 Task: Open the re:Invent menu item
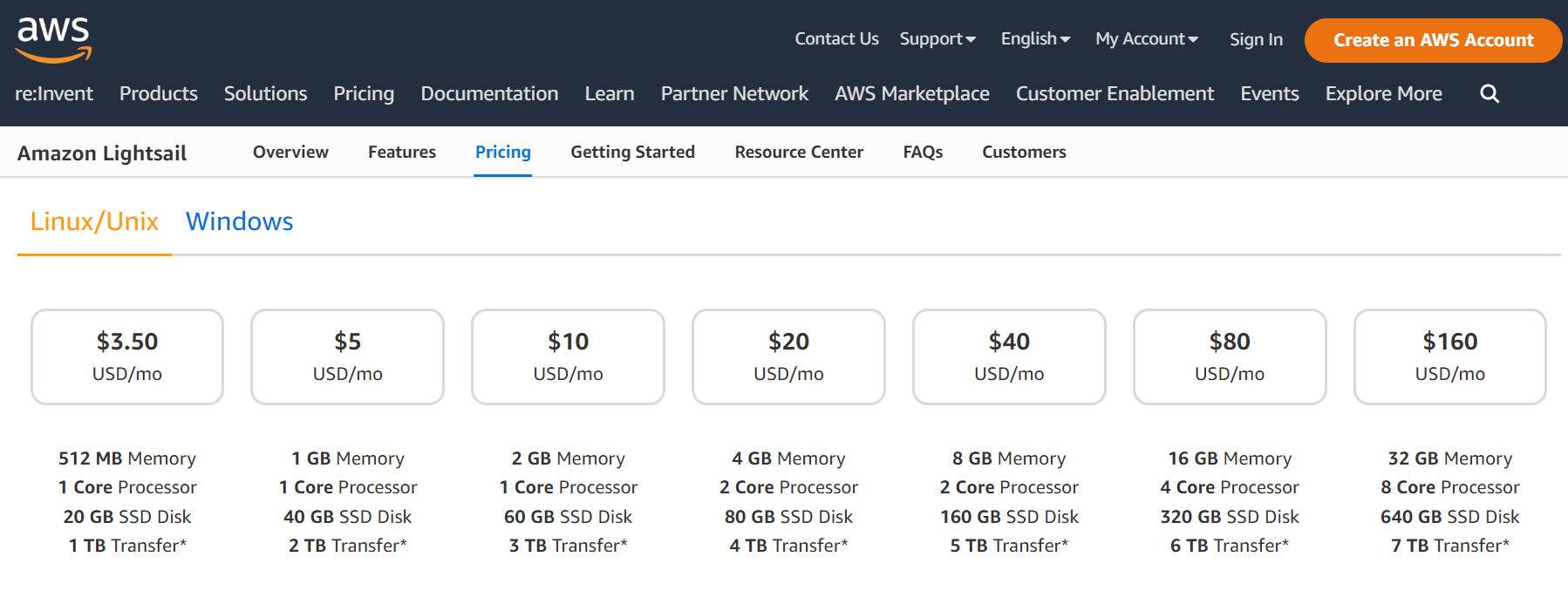coord(54,93)
